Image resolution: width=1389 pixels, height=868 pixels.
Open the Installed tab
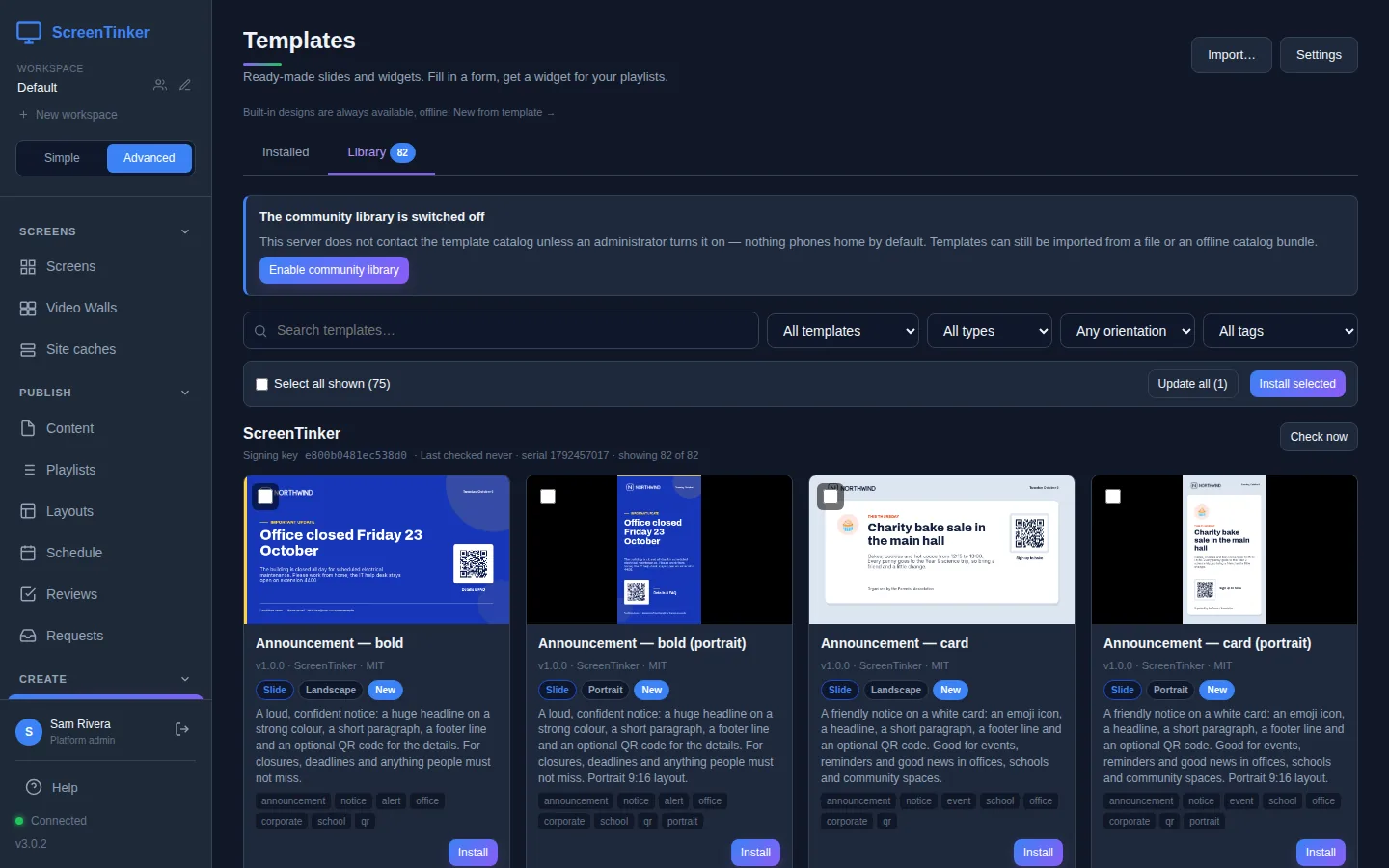[286, 152]
